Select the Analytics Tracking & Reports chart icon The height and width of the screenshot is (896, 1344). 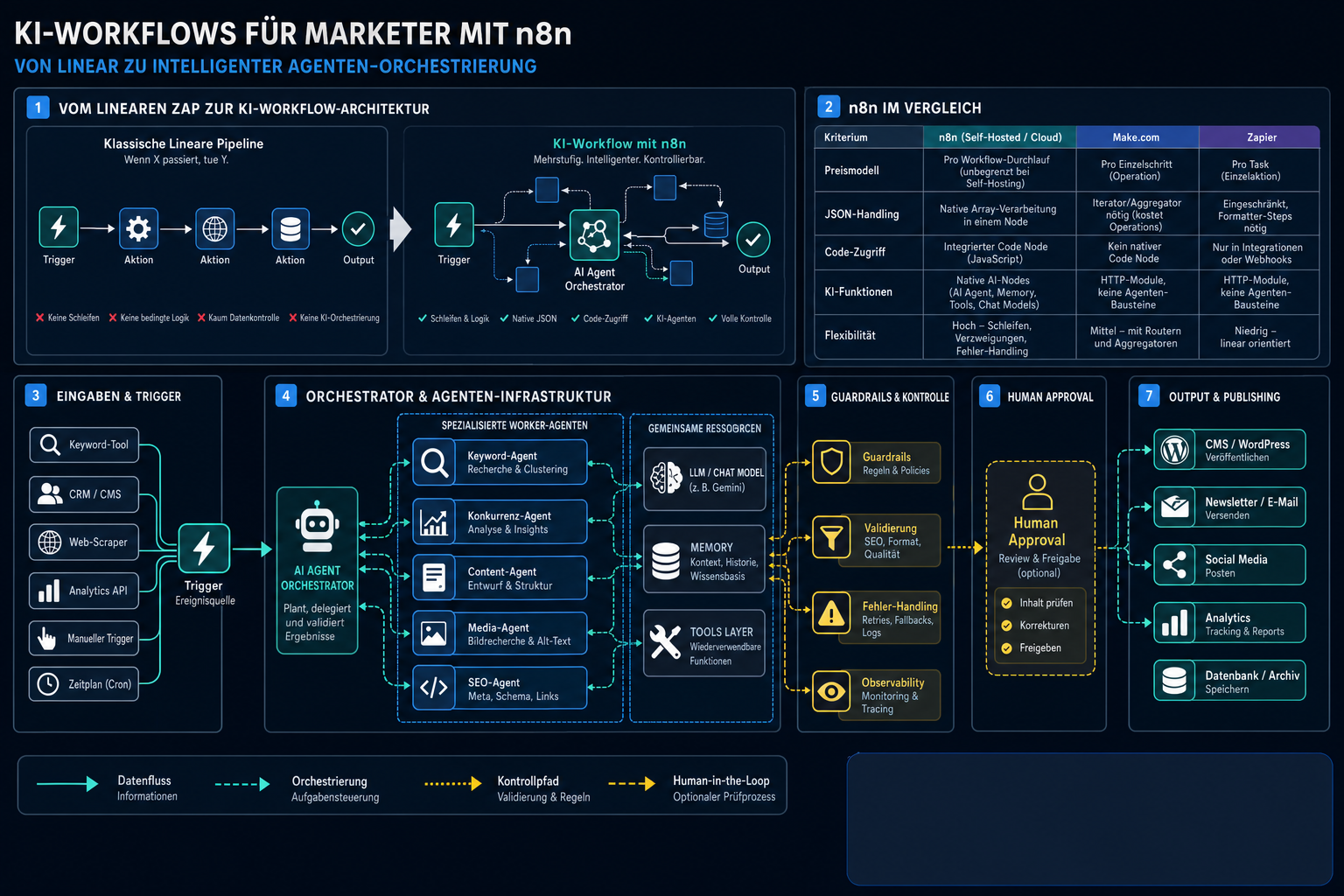coord(1175,623)
